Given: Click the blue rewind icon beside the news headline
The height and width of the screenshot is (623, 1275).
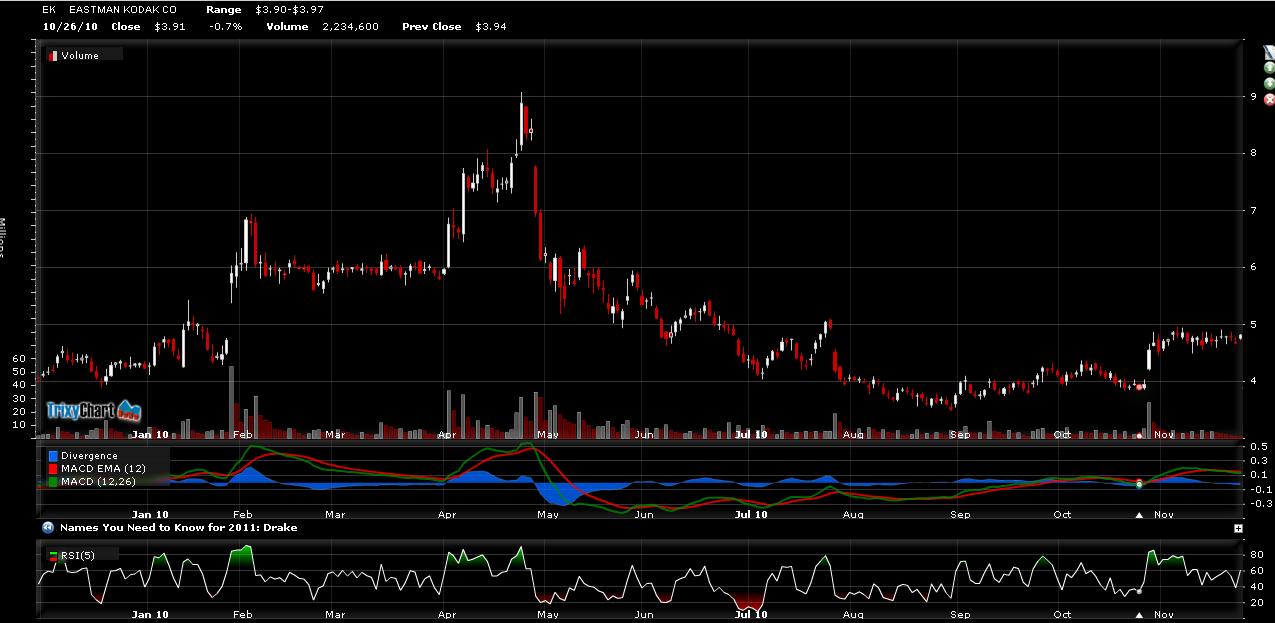Looking at the screenshot, I should [x=47, y=527].
